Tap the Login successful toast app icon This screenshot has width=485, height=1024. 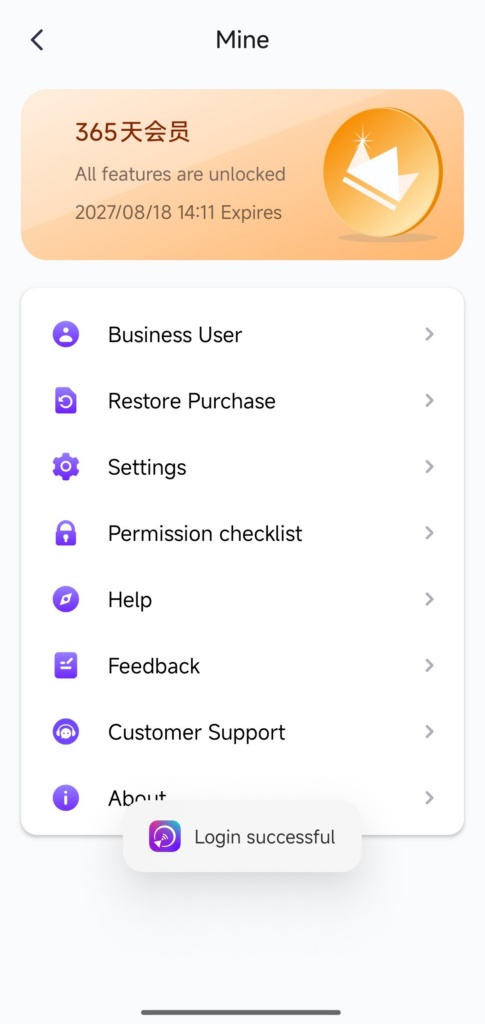tap(164, 837)
